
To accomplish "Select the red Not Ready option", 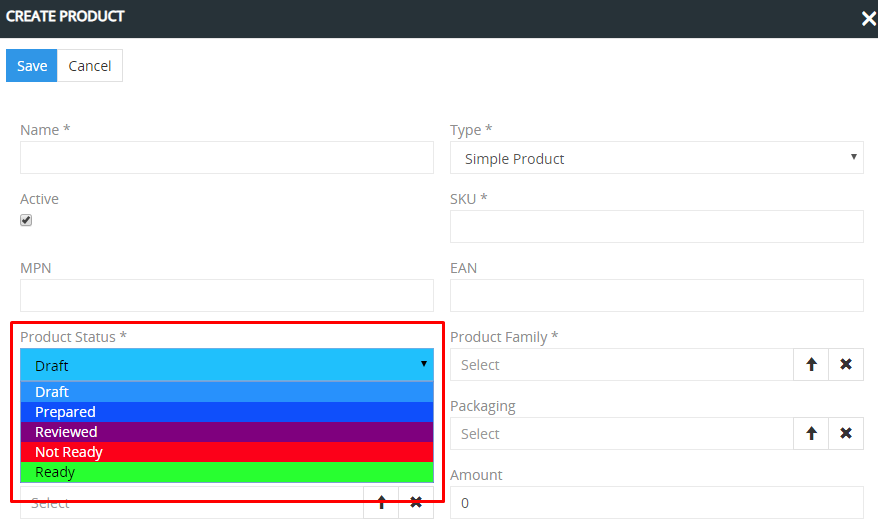I will (227, 452).
